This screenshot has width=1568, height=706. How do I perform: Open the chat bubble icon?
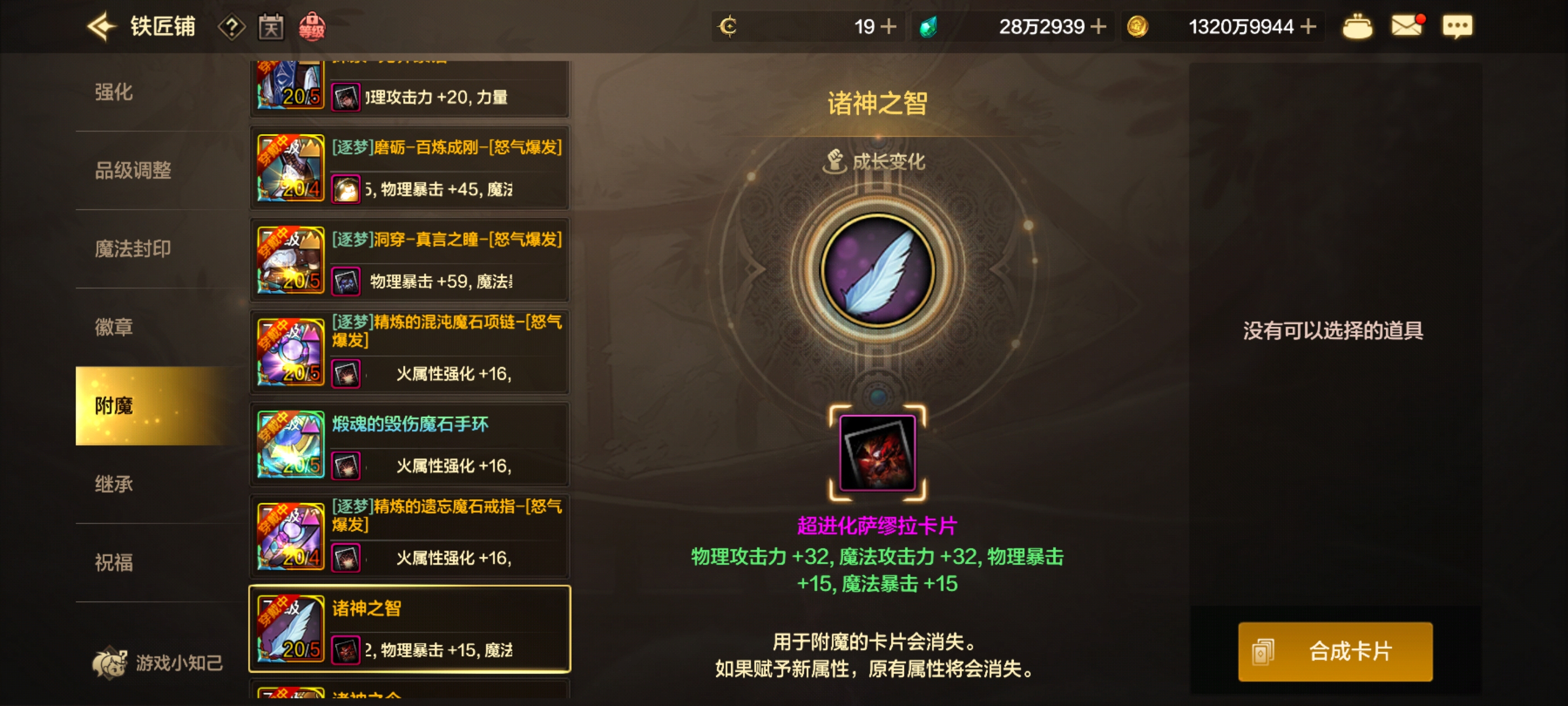(1457, 27)
